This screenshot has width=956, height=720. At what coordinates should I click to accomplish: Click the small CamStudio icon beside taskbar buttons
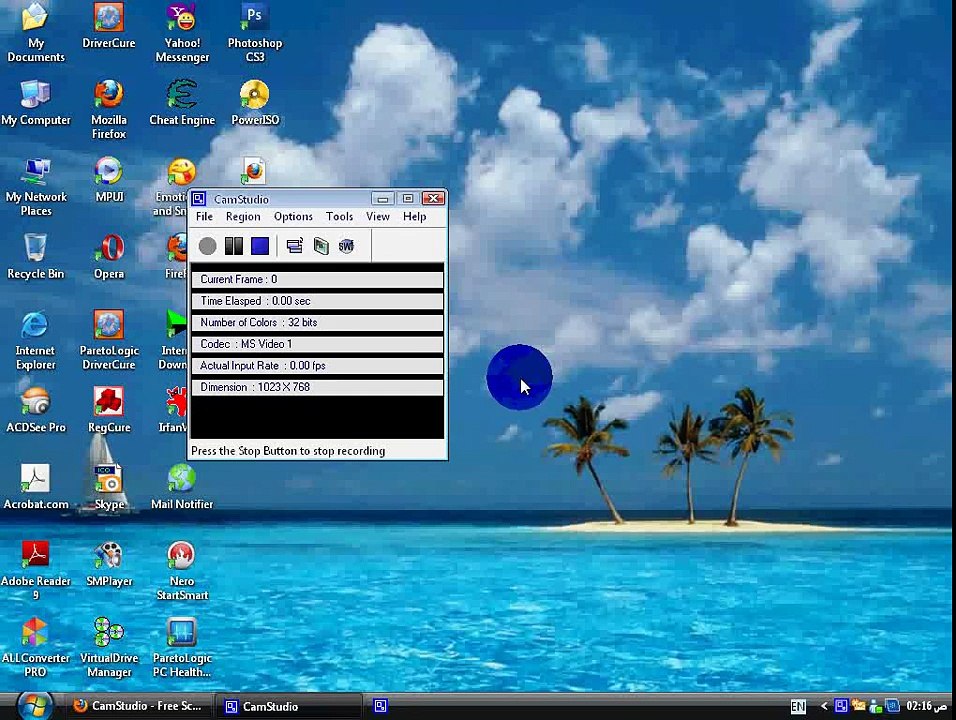380,706
